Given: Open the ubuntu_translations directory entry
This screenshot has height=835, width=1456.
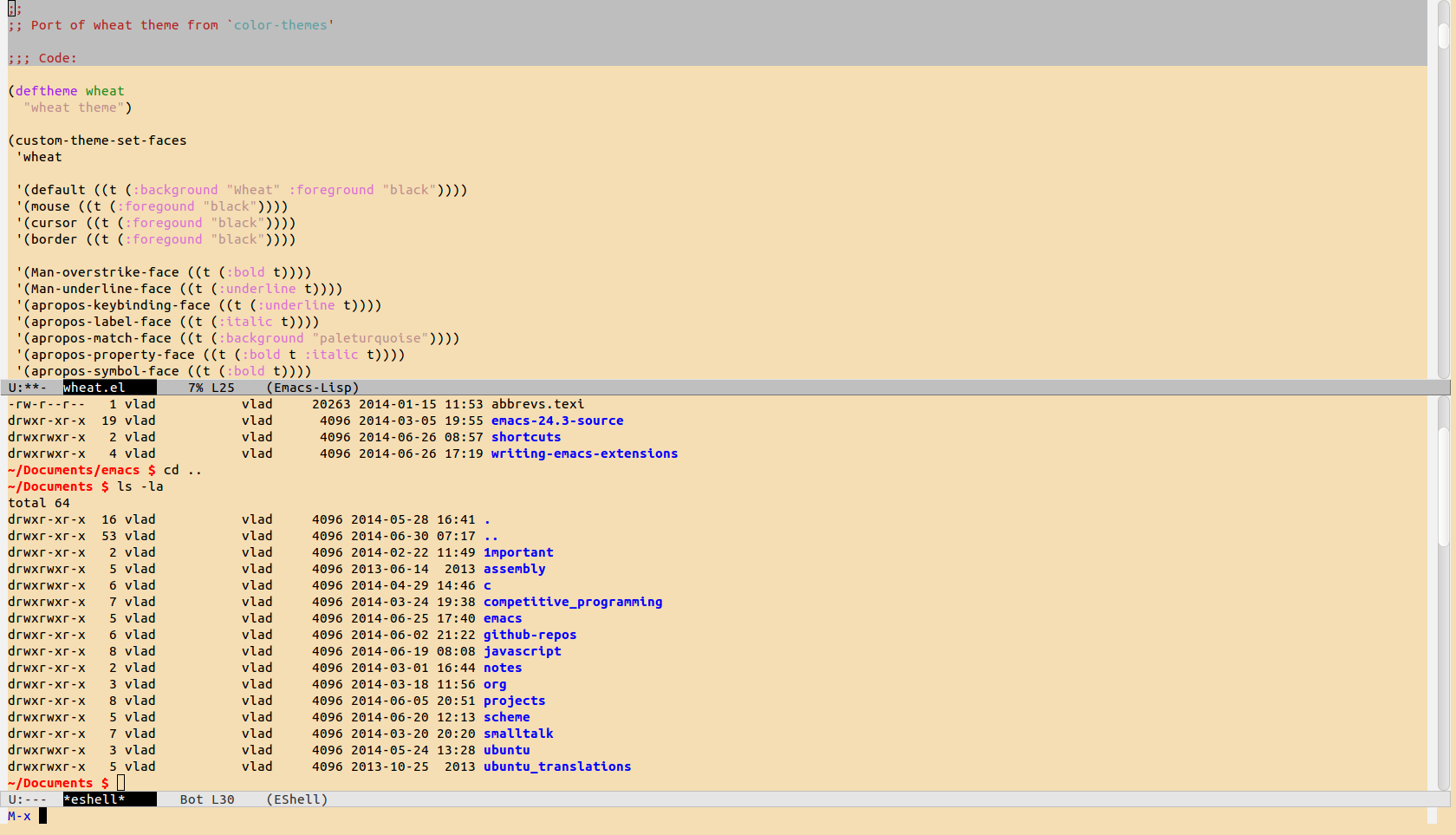Looking at the screenshot, I should tap(557, 767).
